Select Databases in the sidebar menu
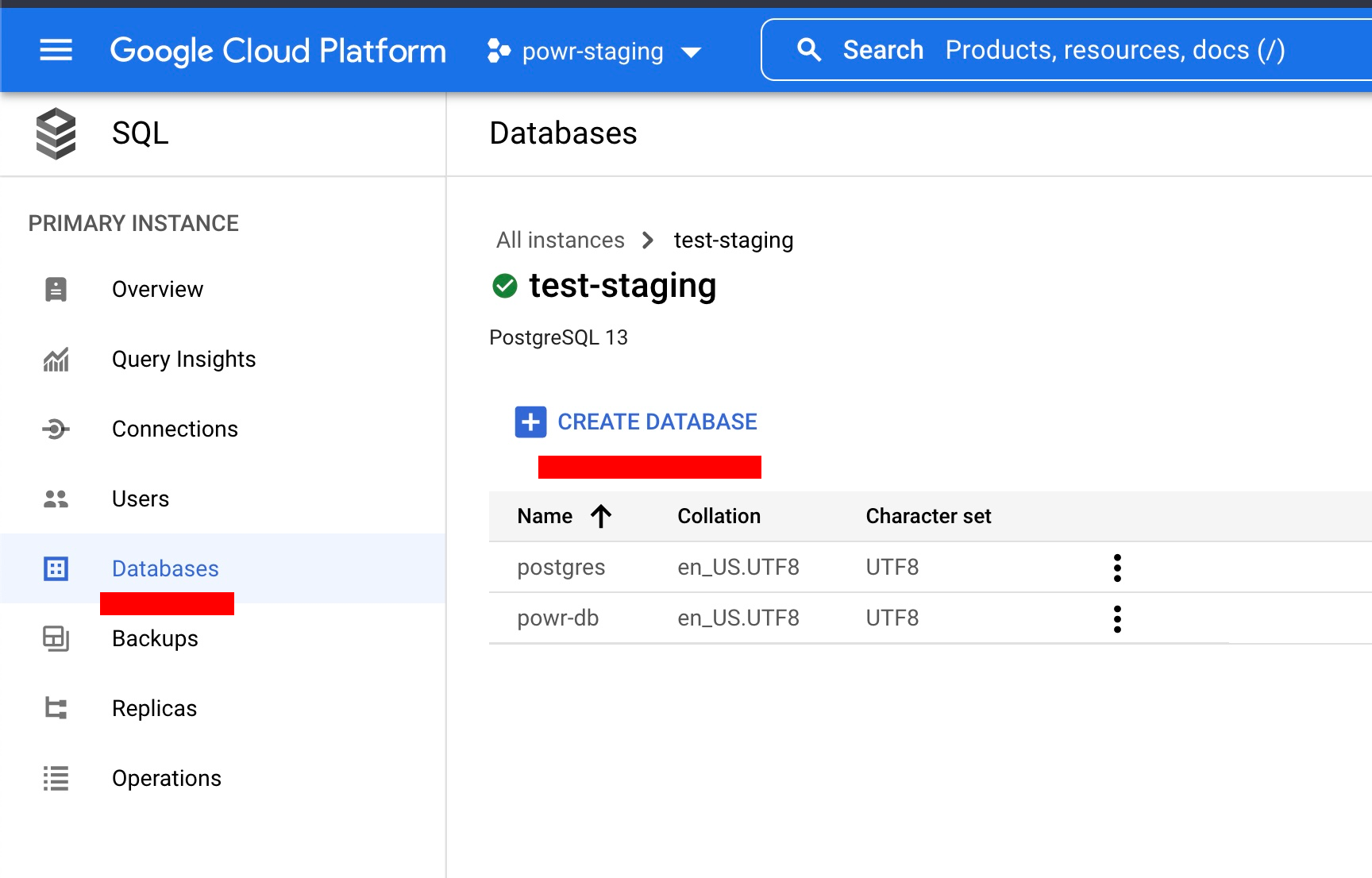The width and height of the screenshot is (1372, 878). [x=165, y=569]
